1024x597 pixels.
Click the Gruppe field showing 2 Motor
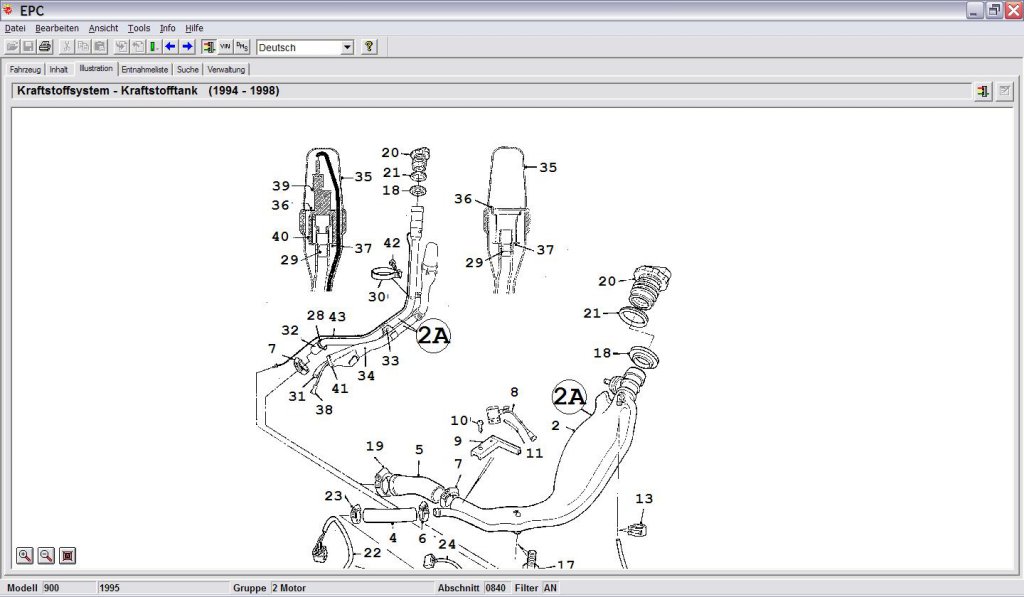(353, 588)
